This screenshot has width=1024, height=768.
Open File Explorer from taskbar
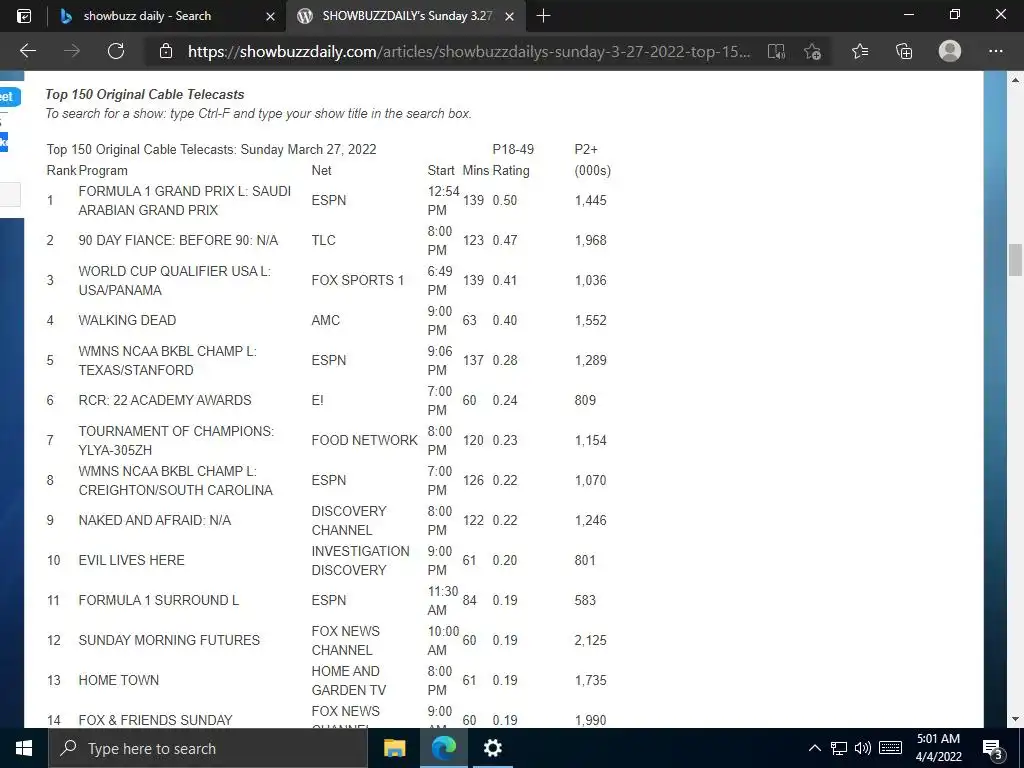click(x=394, y=748)
